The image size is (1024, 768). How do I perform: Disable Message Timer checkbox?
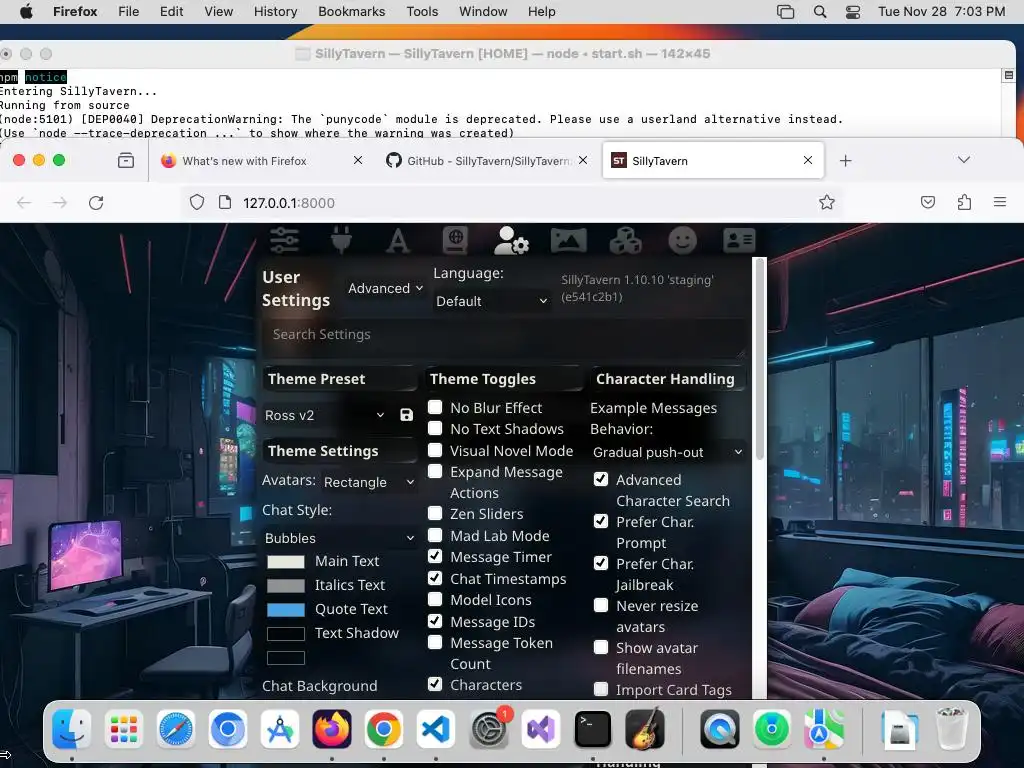coord(435,556)
